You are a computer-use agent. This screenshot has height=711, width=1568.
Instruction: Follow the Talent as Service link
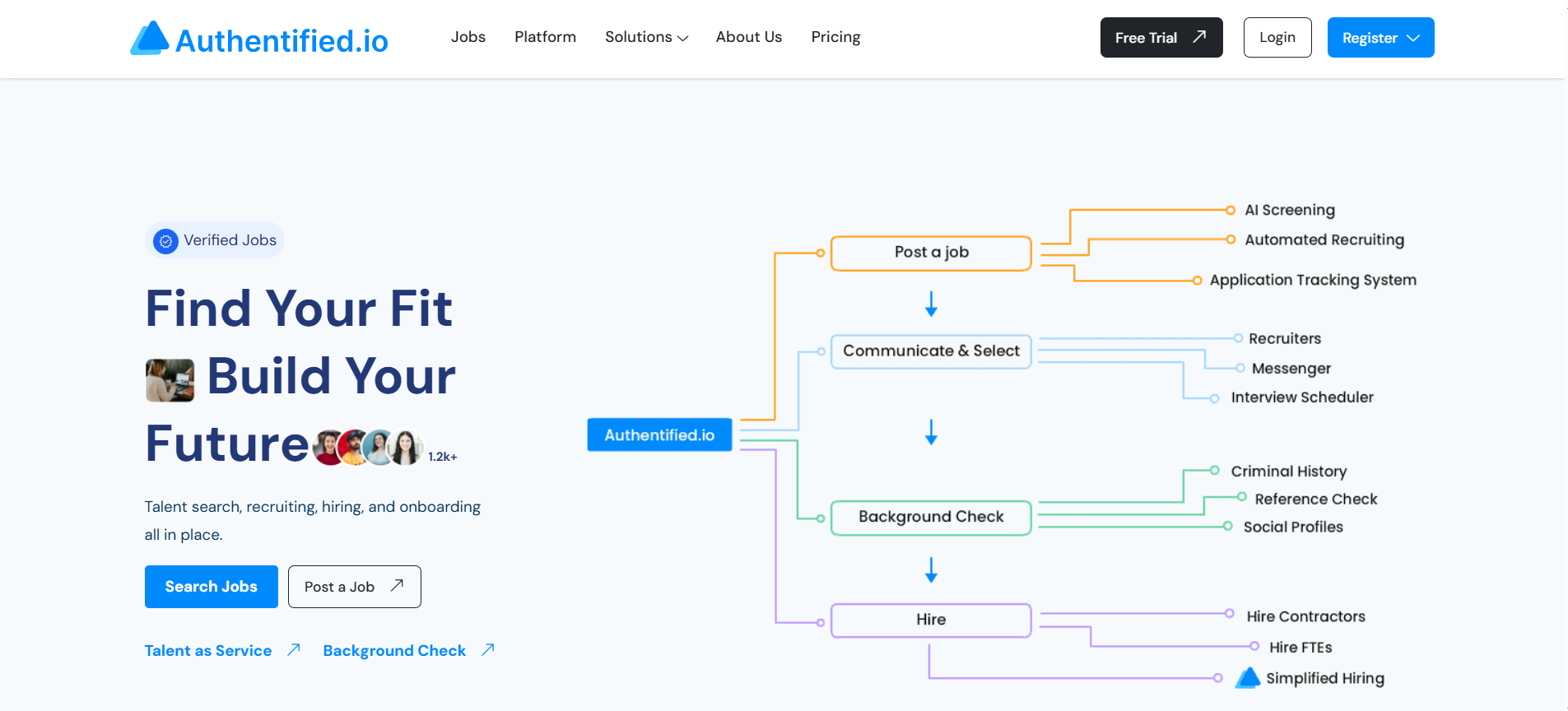(208, 651)
